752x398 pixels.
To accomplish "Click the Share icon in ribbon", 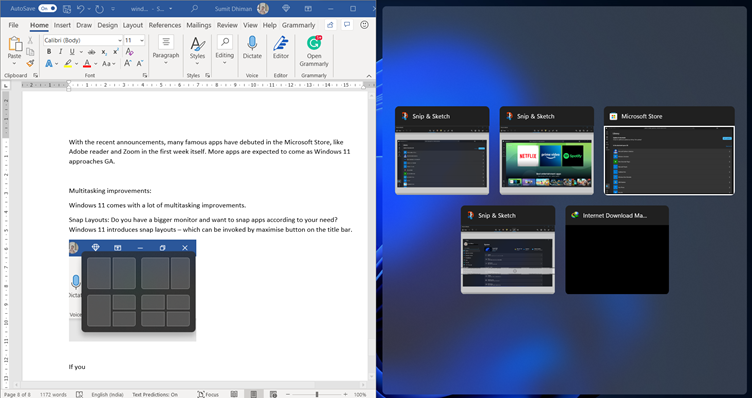I will click(x=330, y=24).
